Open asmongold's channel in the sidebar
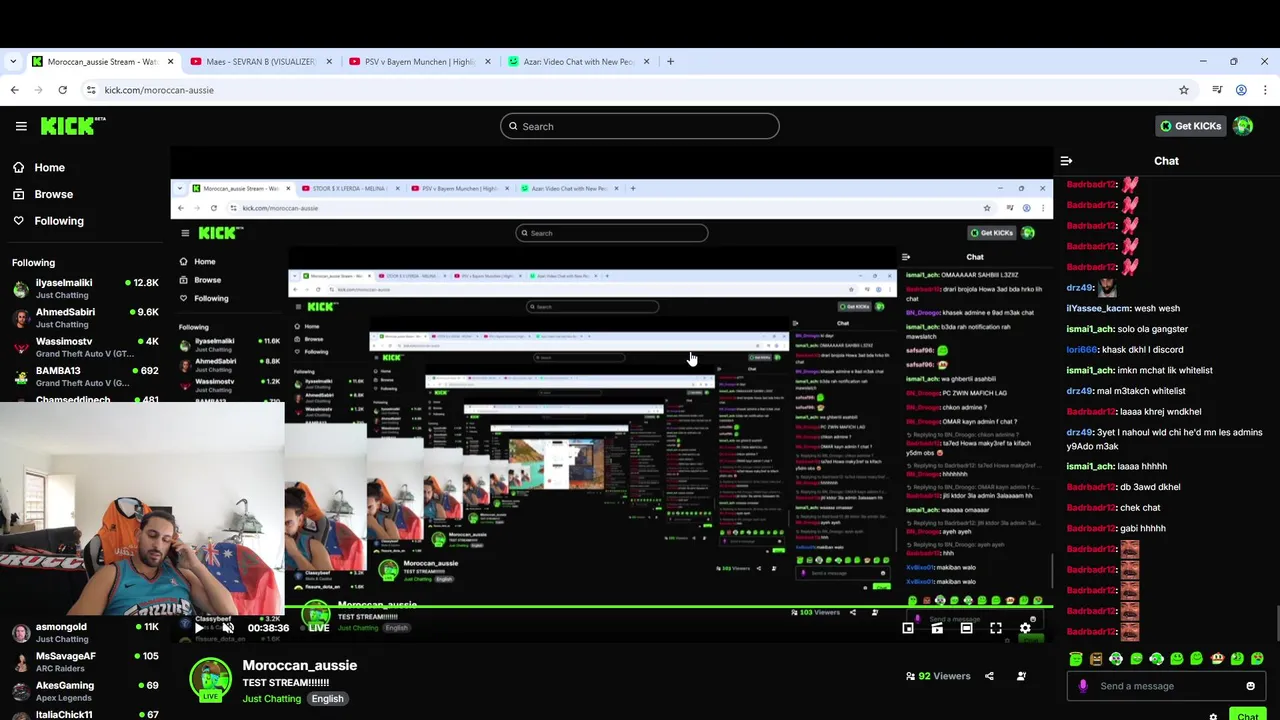 (85, 633)
